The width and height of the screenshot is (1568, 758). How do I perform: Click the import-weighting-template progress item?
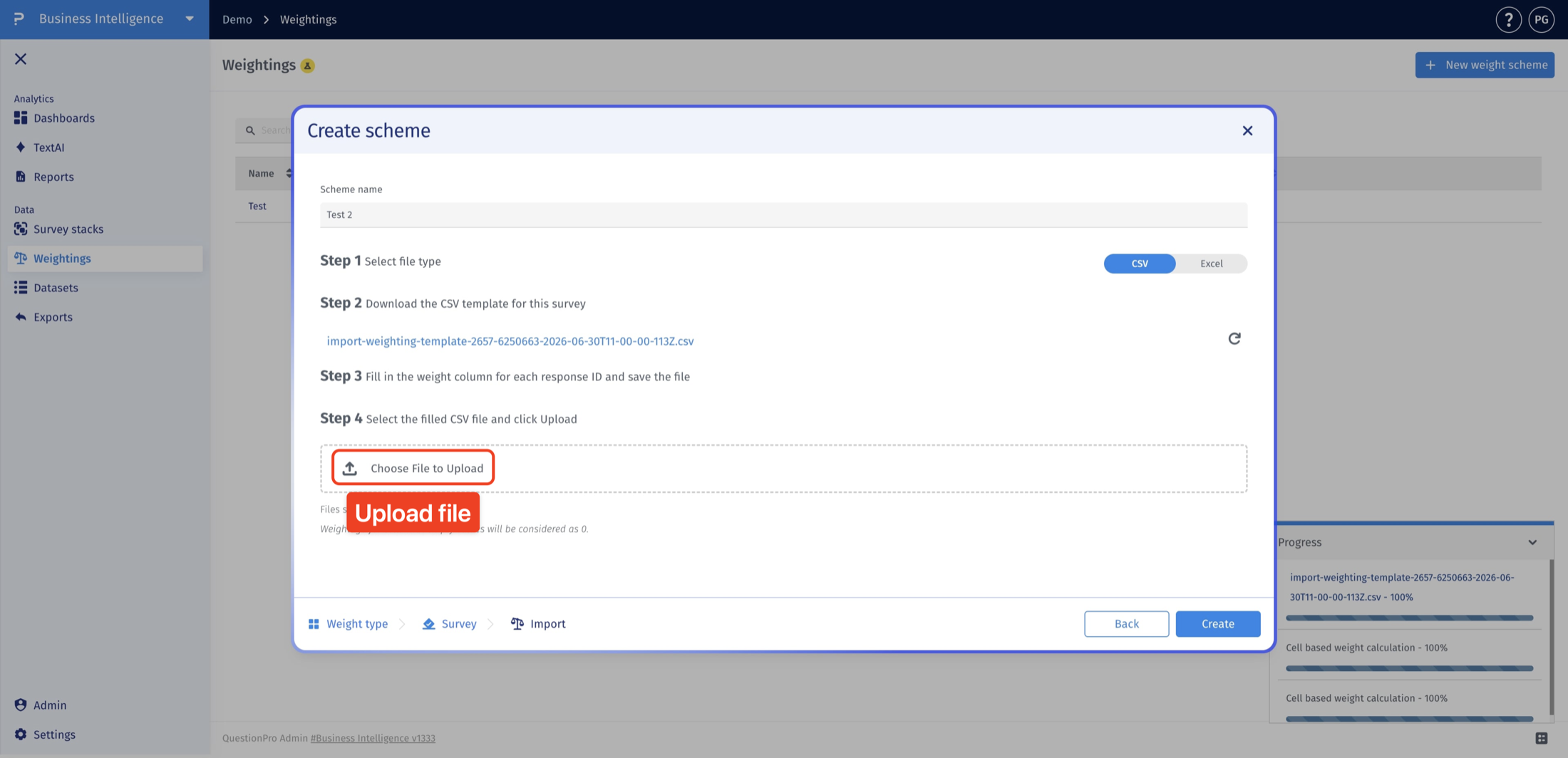(x=1402, y=587)
